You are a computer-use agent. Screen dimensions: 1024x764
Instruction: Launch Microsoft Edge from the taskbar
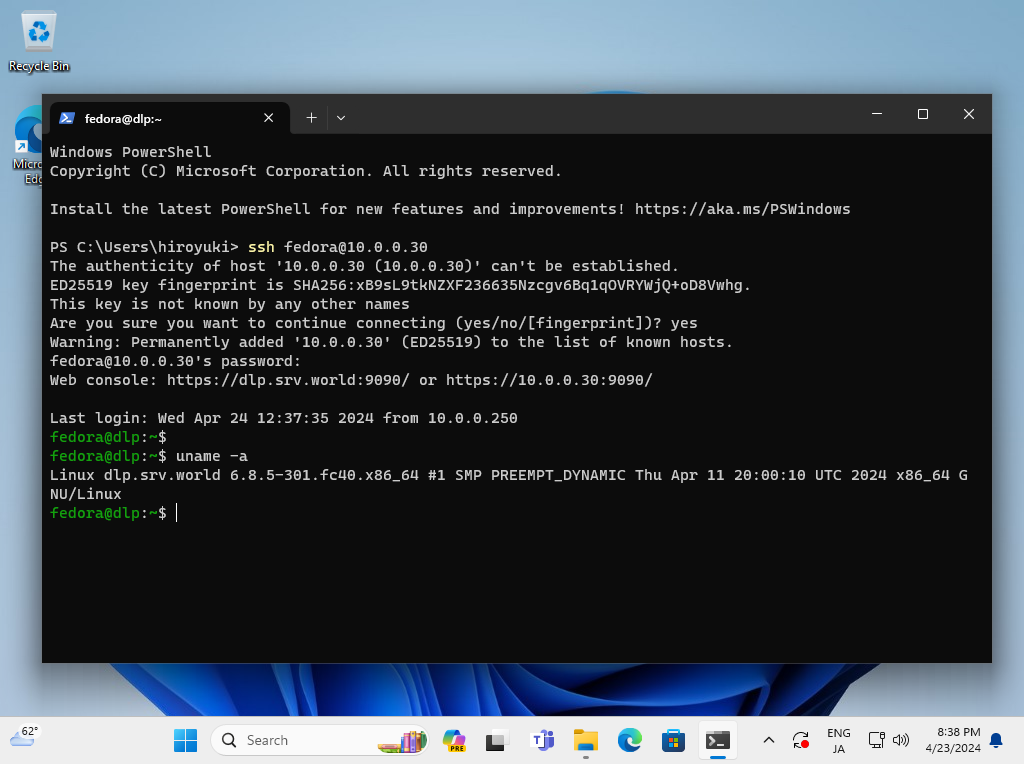tap(630, 740)
